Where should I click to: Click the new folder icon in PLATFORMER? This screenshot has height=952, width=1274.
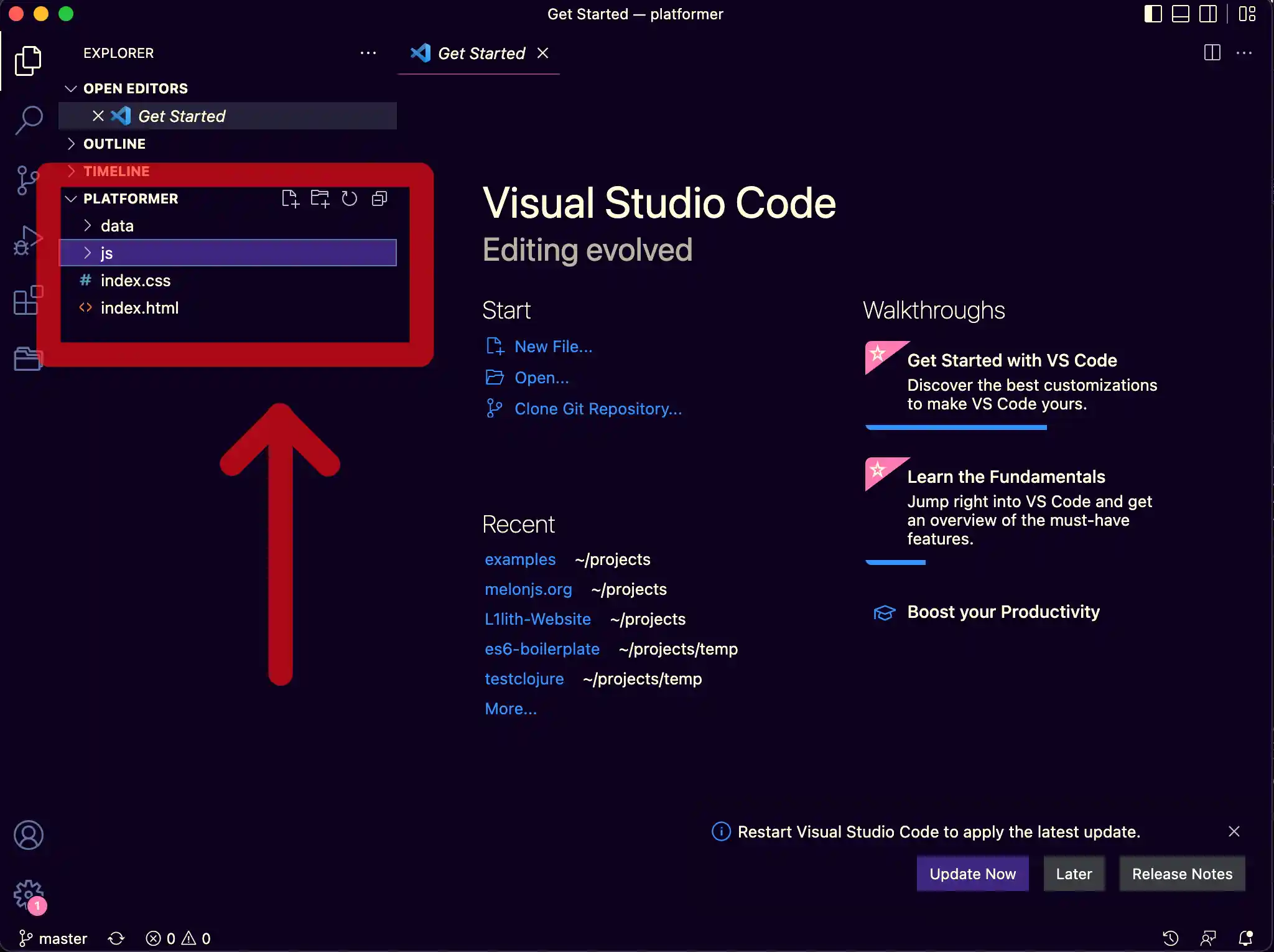(320, 198)
